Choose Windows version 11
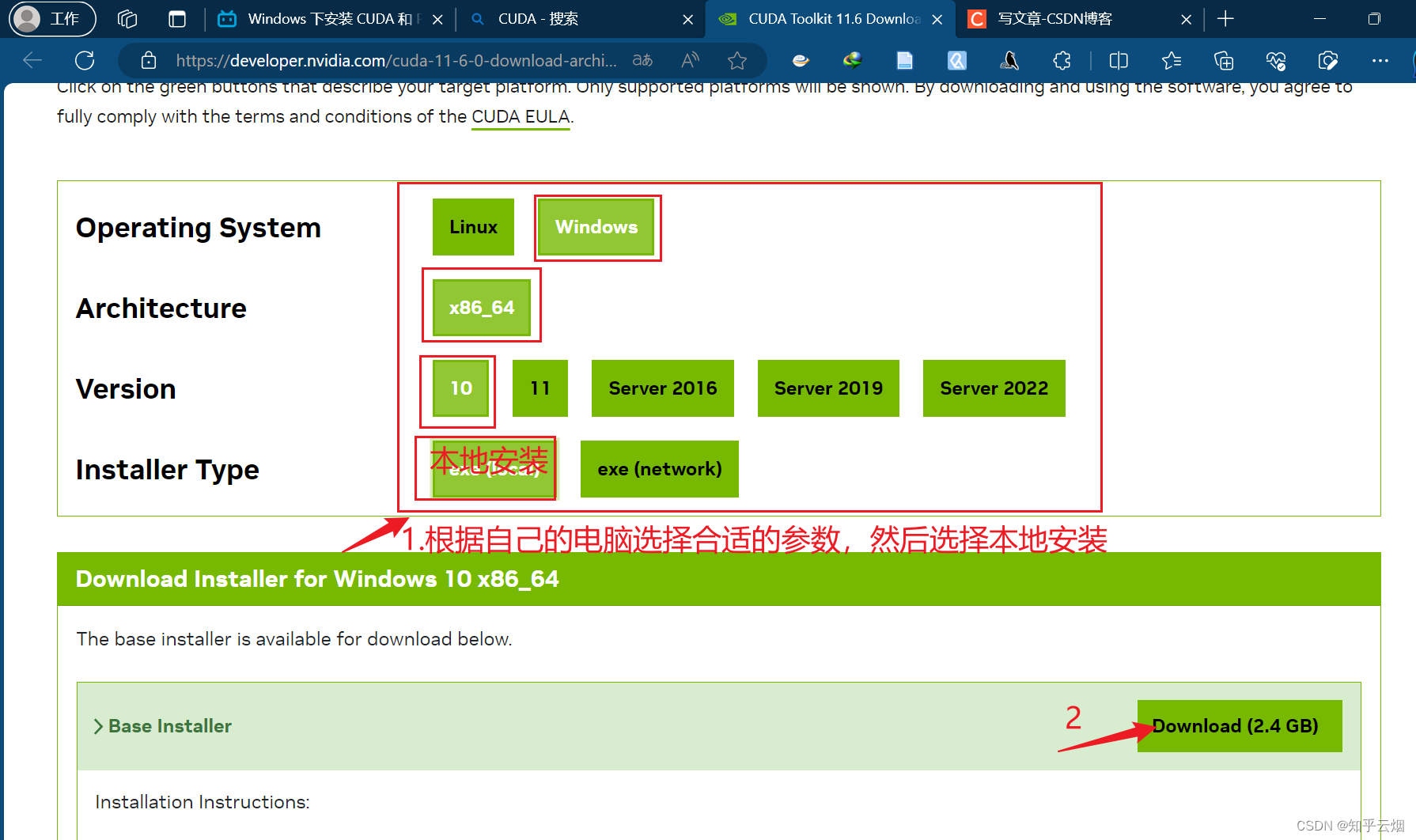This screenshot has width=1416, height=840. tap(540, 388)
